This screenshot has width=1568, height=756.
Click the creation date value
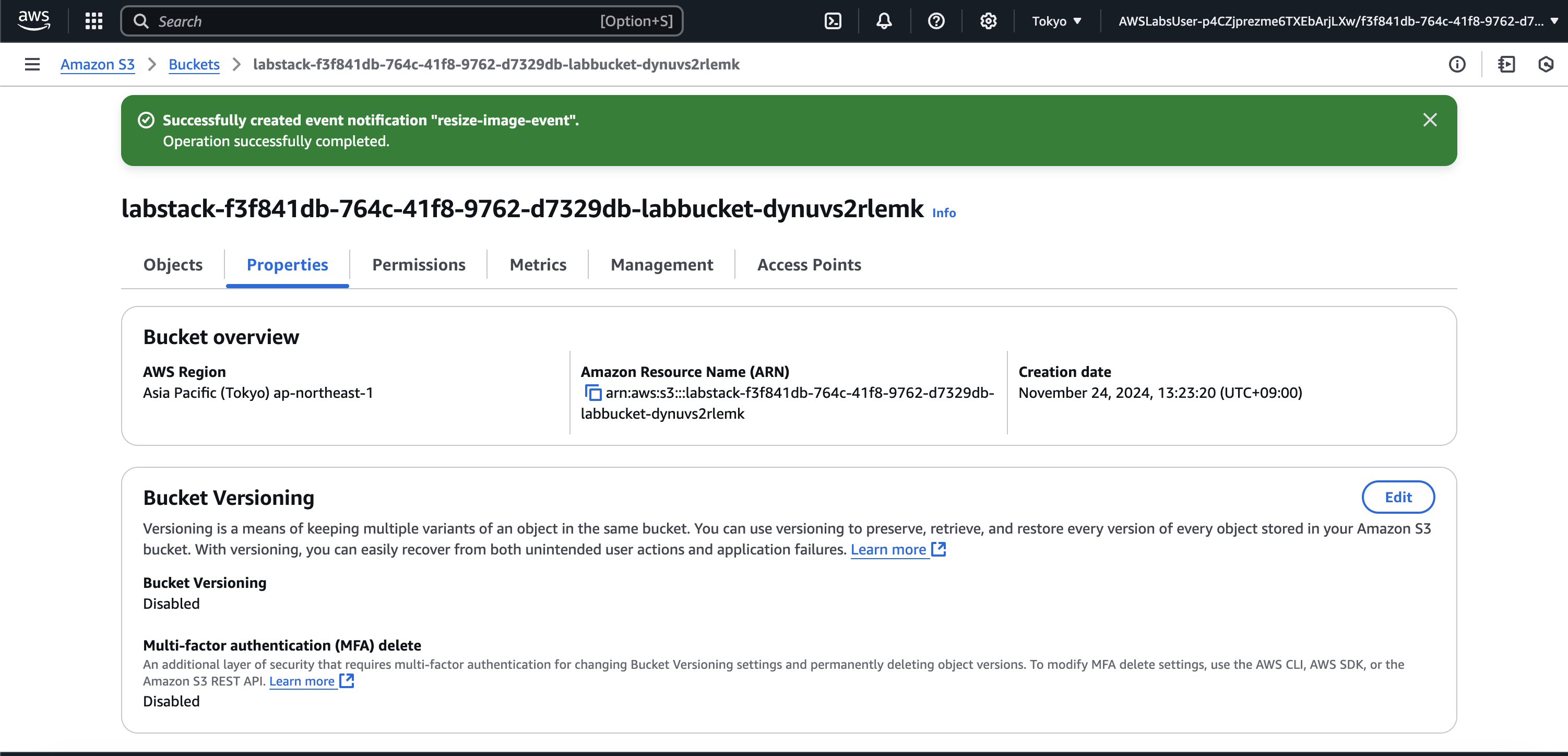(x=1160, y=393)
